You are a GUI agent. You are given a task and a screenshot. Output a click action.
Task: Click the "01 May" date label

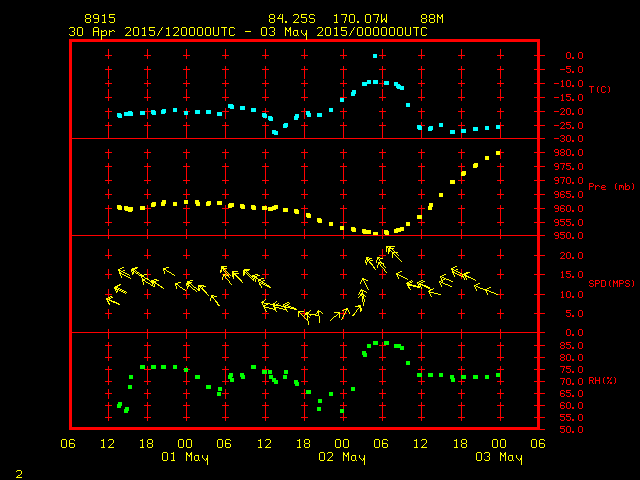coord(185,457)
